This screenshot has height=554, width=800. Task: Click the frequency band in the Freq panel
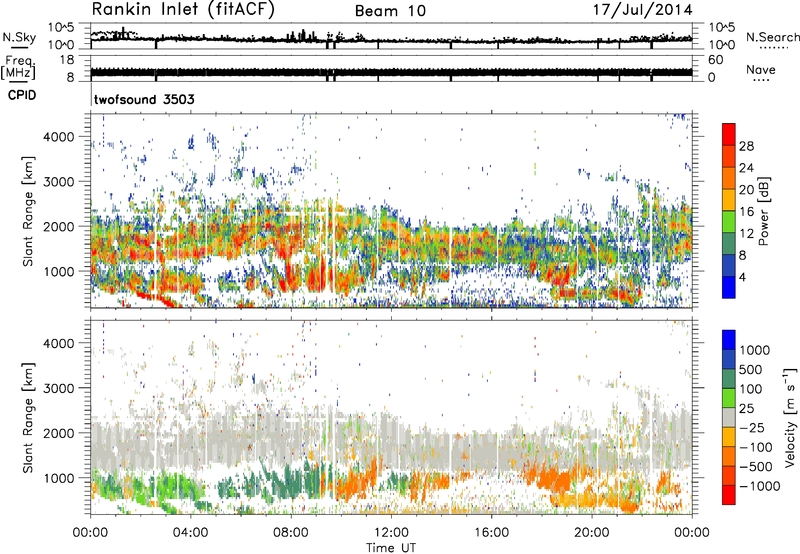coord(391,73)
